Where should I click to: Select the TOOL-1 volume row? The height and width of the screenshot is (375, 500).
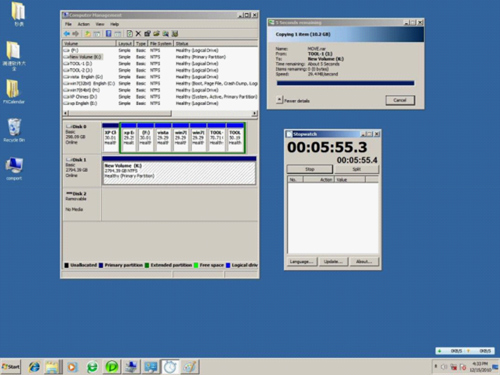[160, 64]
